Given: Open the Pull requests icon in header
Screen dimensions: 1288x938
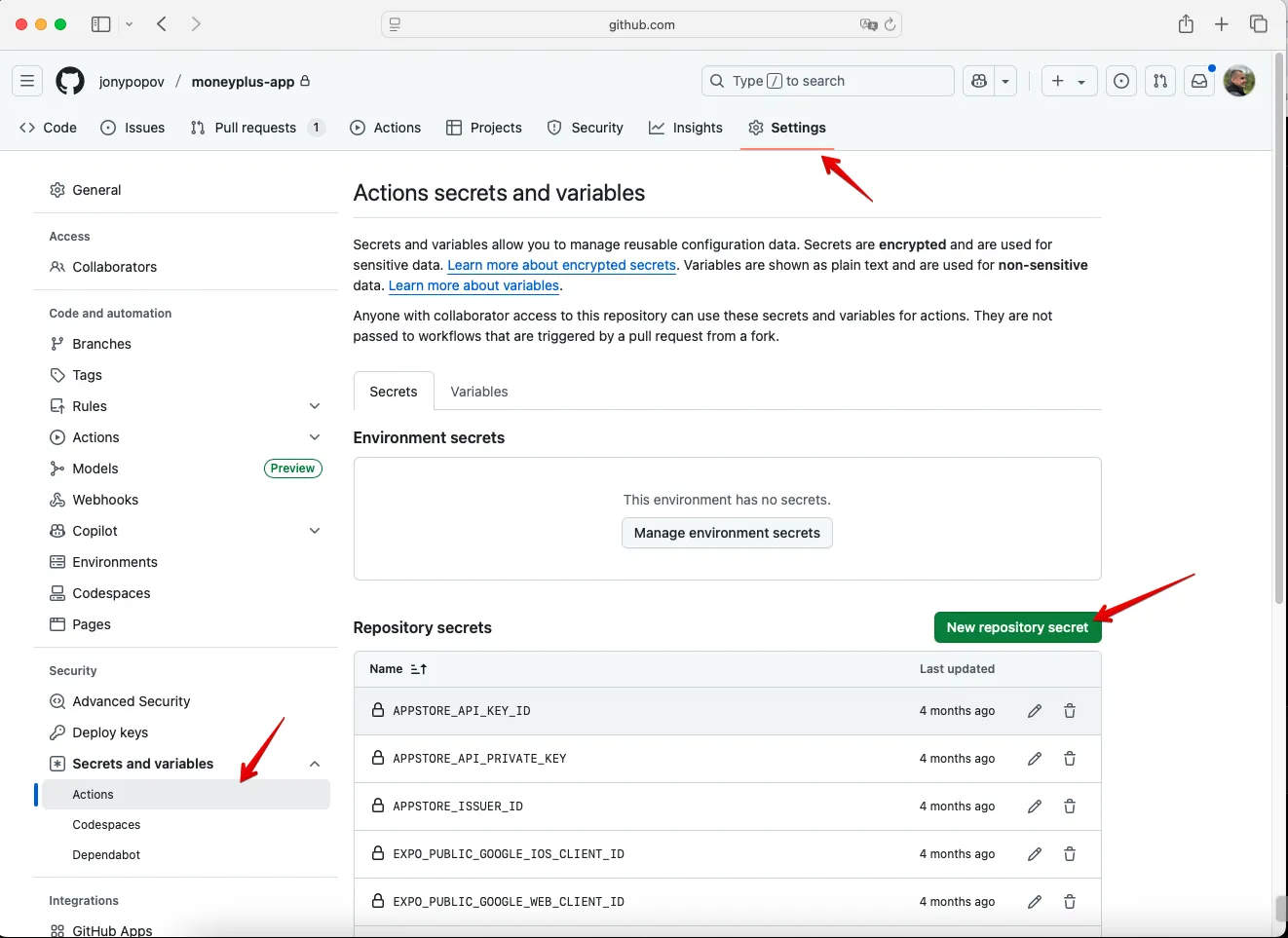Looking at the screenshot, I should (x=1160, y=81).
